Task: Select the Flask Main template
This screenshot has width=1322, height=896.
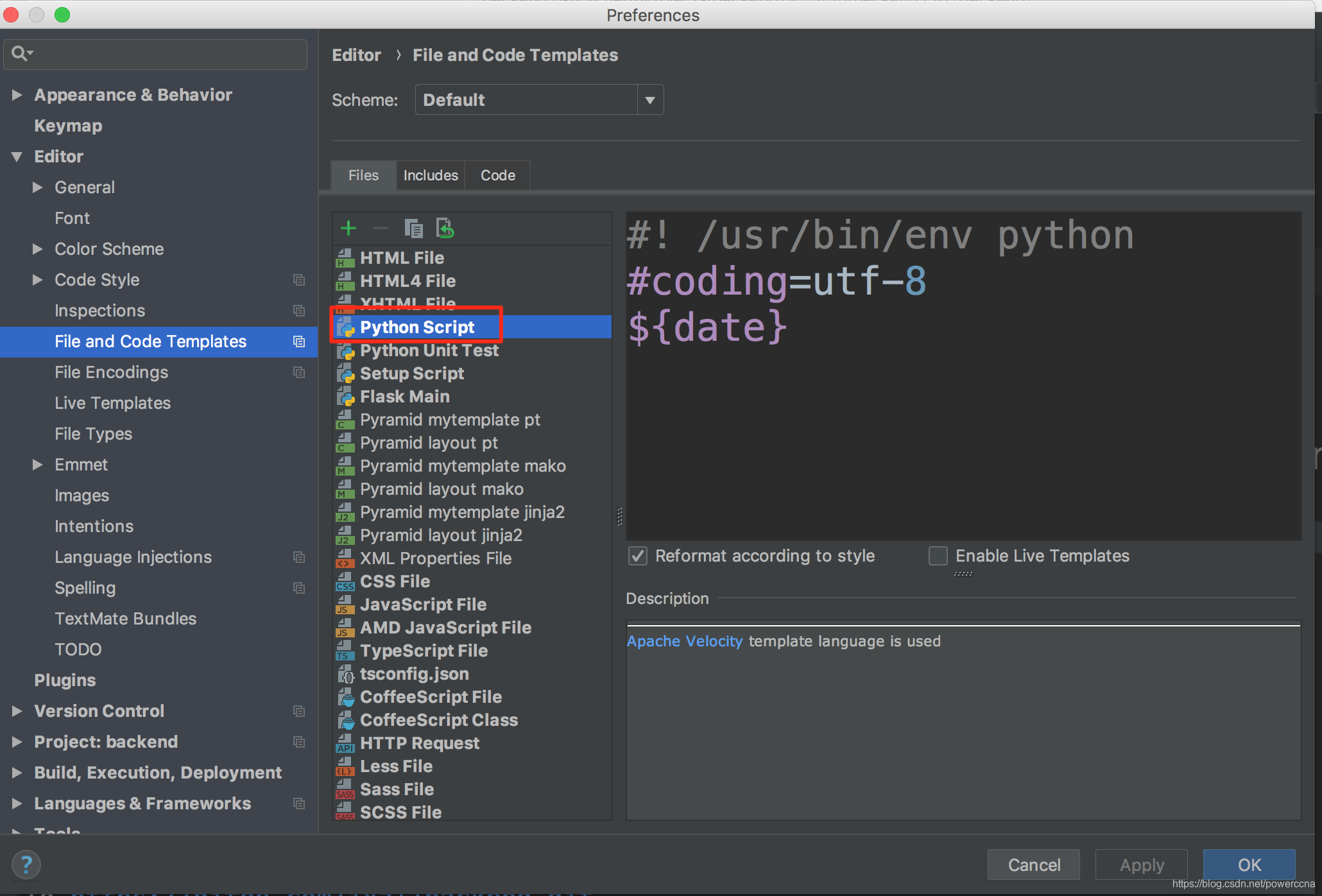Action: [x=404, y=397]
